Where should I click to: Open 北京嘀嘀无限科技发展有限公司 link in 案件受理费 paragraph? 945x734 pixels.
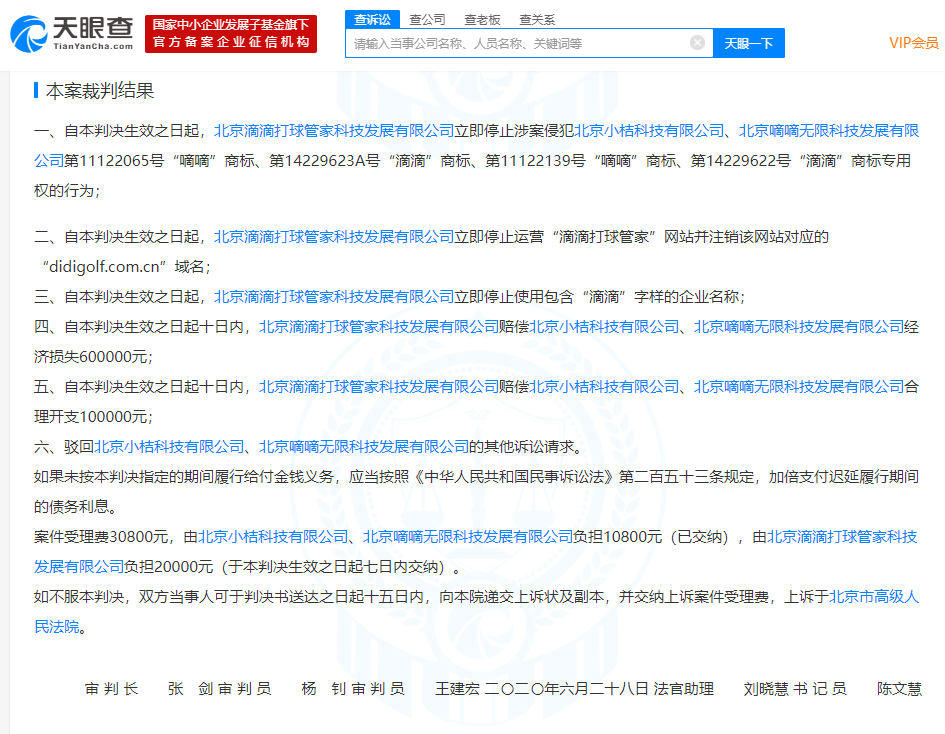468,536
